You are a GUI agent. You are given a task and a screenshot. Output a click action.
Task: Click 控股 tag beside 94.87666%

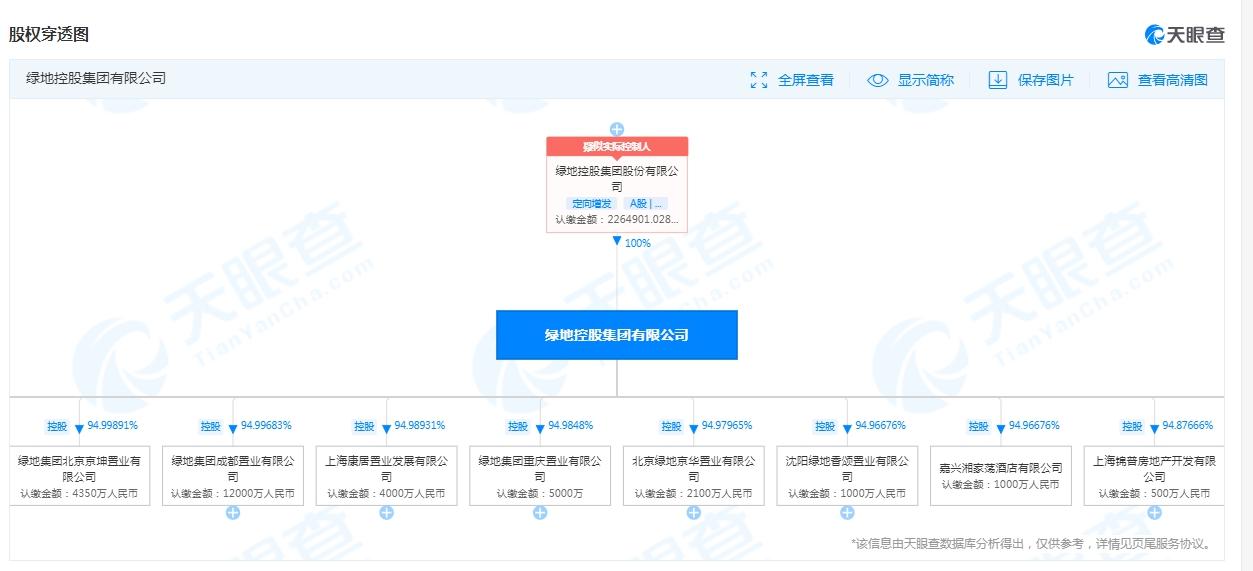pyautogui.click(x=1132, y=426)
